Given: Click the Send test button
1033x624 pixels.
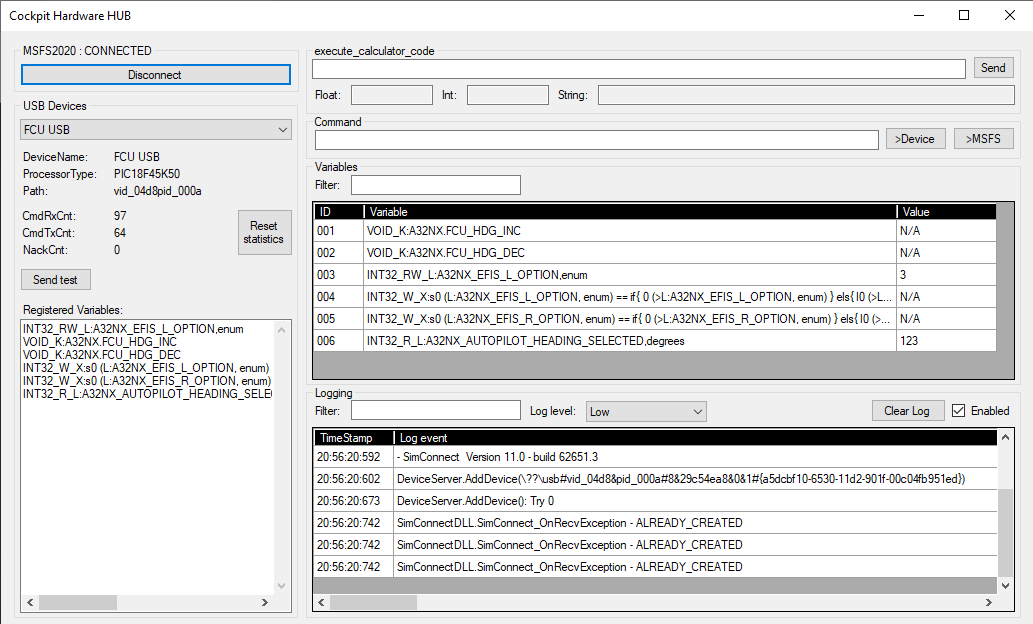Looking at the screenshot, I should (x=55, y=279).
